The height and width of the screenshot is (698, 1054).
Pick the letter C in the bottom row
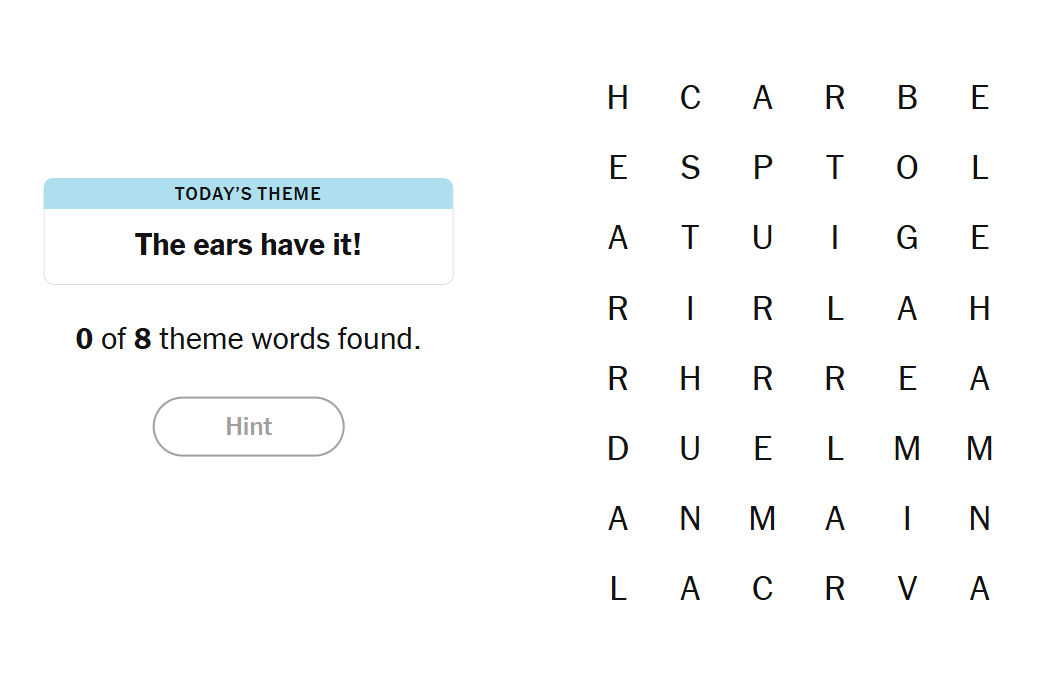762,589
